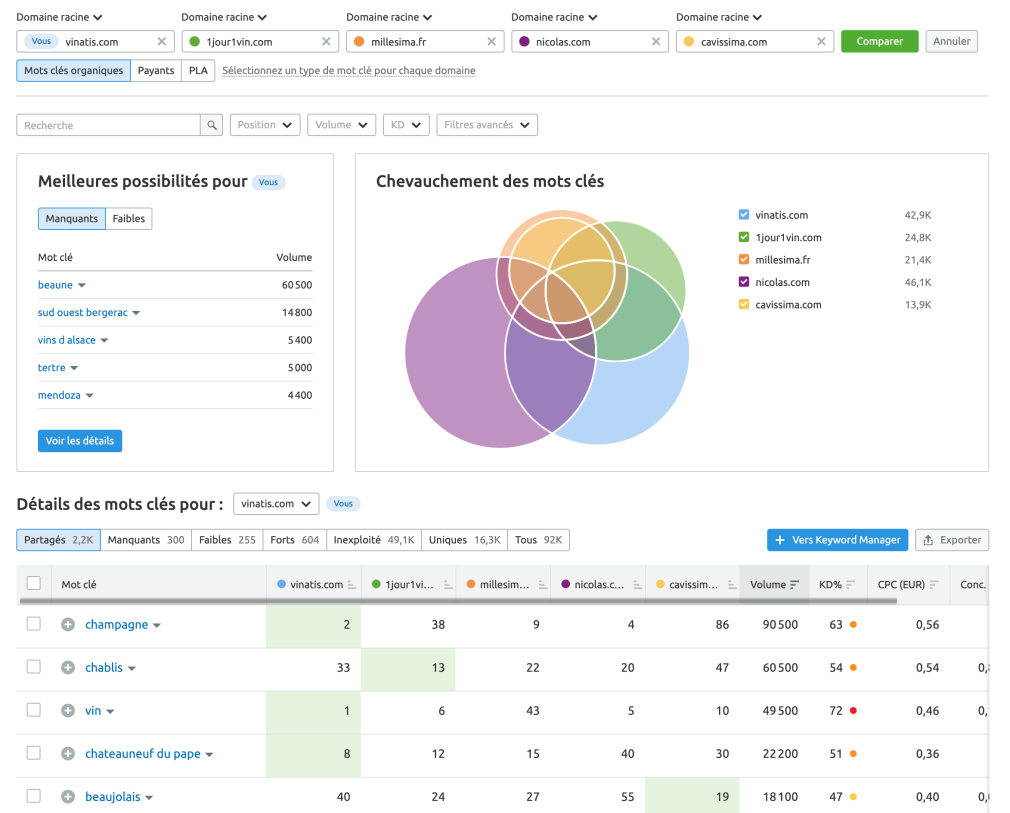The width and height of the screenshot is (1010, 813).
Task: Sort by millesima column sort icon
Action: [x=543, y=584]
